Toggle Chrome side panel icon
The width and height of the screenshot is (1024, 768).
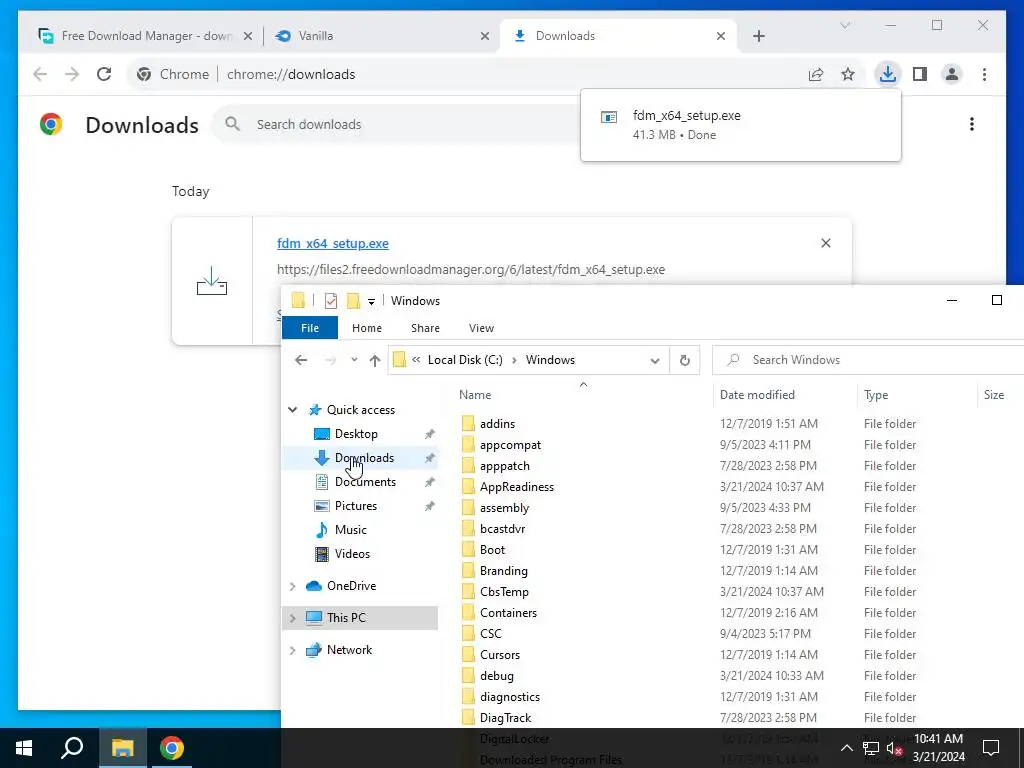[920, 74]
